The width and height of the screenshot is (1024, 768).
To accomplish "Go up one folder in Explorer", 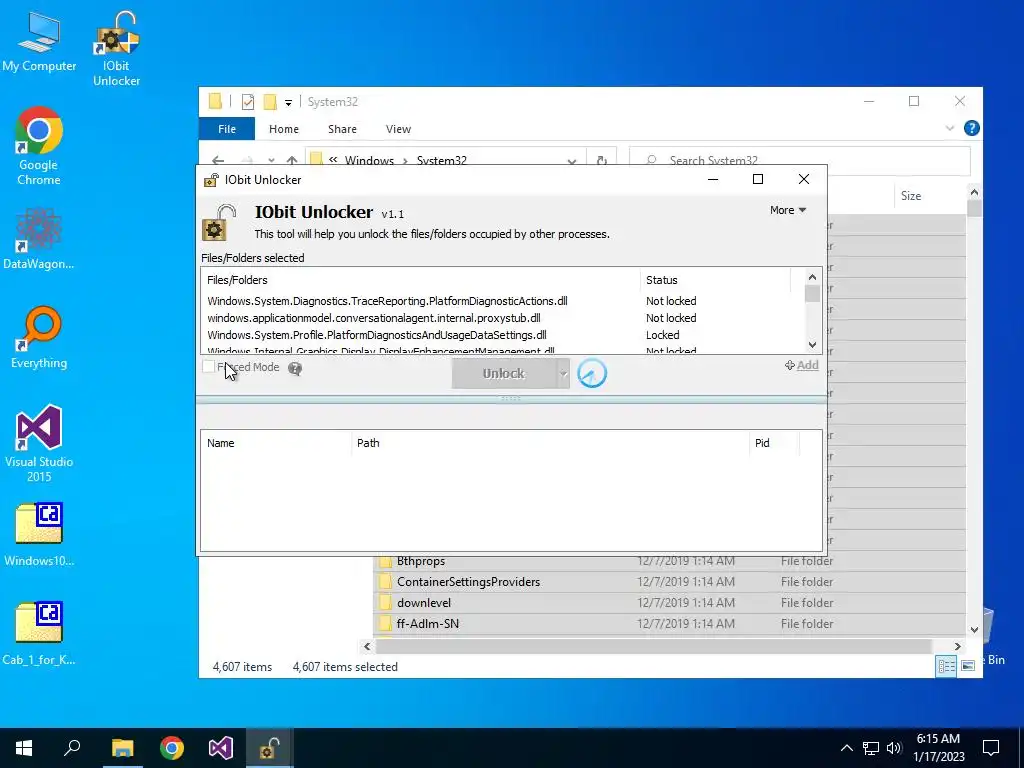I will coord(292,161).
